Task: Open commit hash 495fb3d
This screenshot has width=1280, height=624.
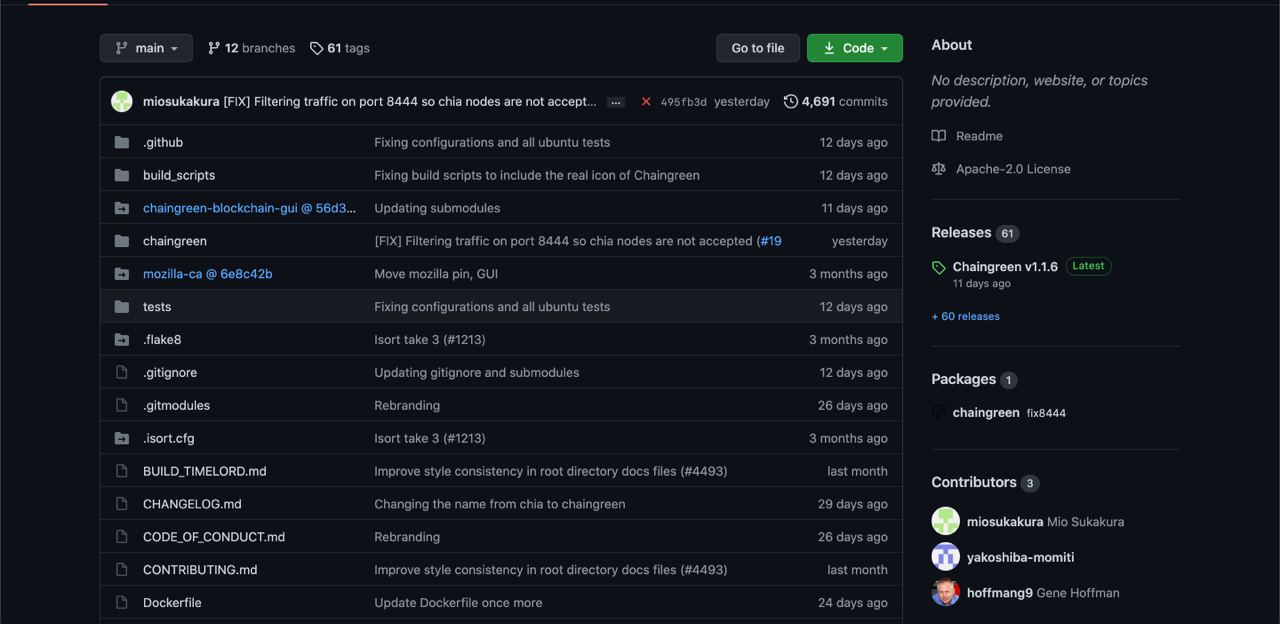Action: [683, 102]
